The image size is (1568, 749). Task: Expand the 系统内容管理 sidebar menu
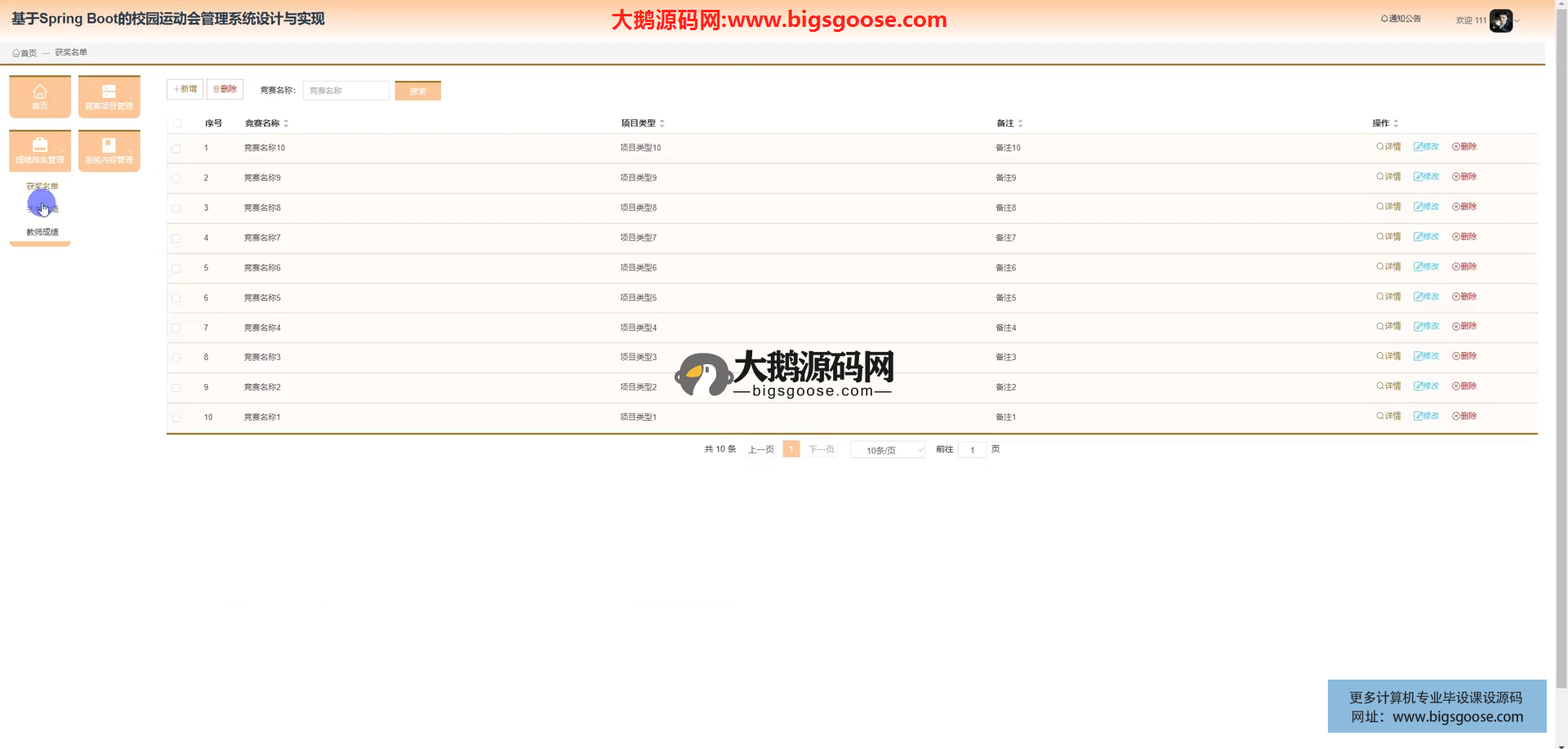coord(109,151)
